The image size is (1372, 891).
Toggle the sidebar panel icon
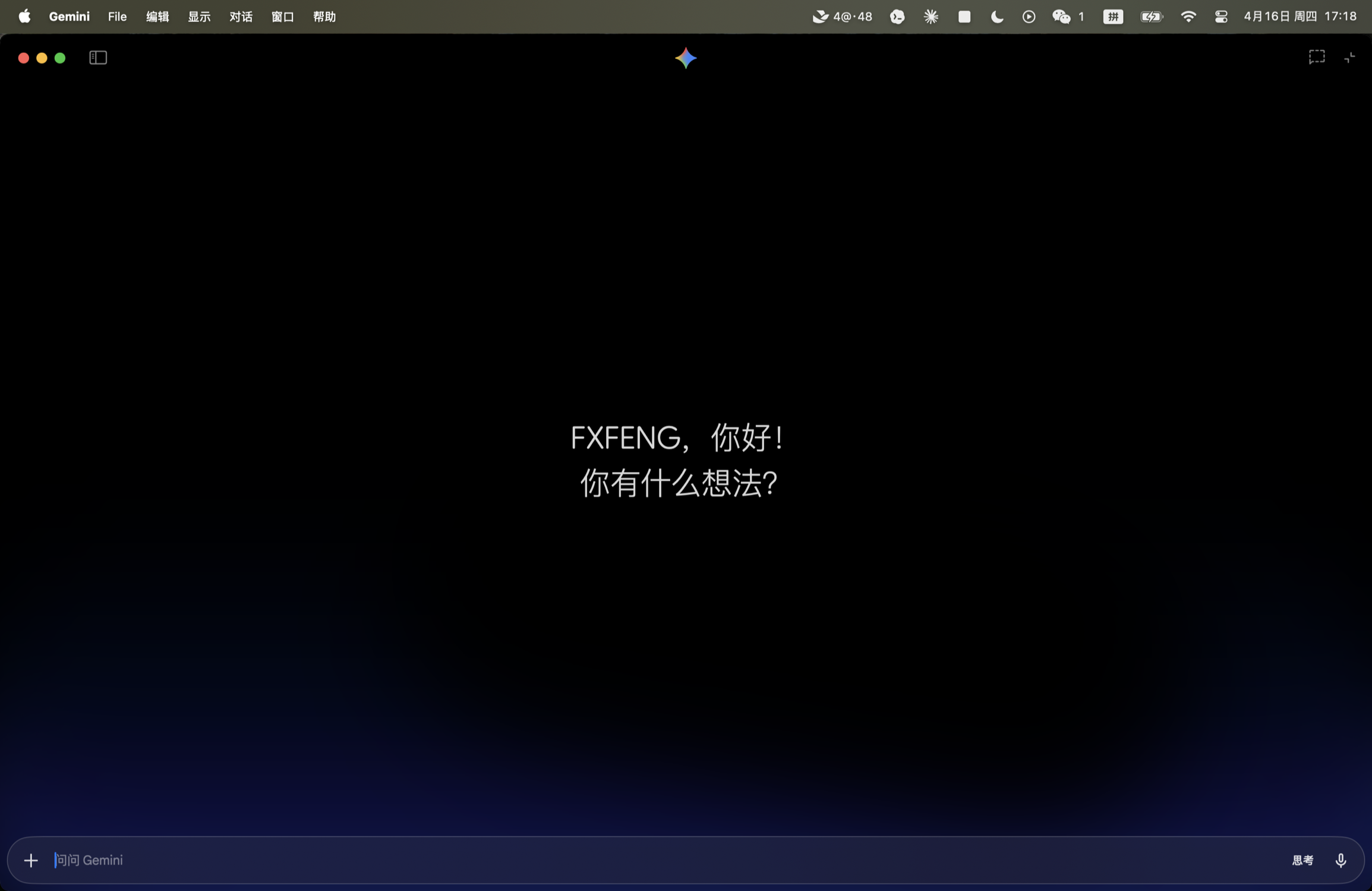coord(98,58)
